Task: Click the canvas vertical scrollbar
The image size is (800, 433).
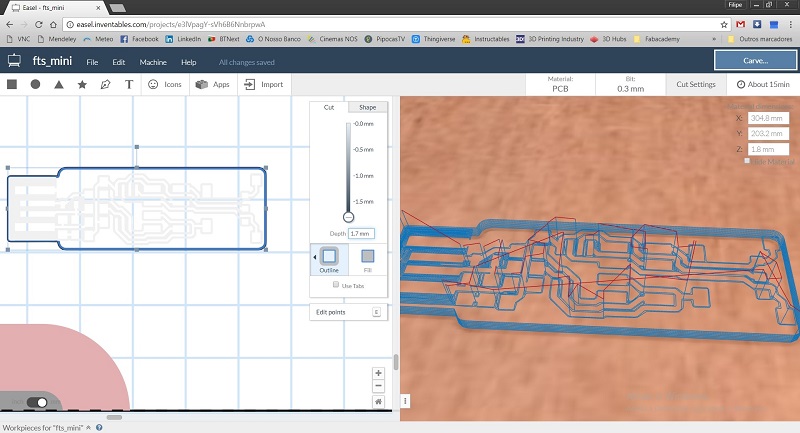Action: click(395, 362)
